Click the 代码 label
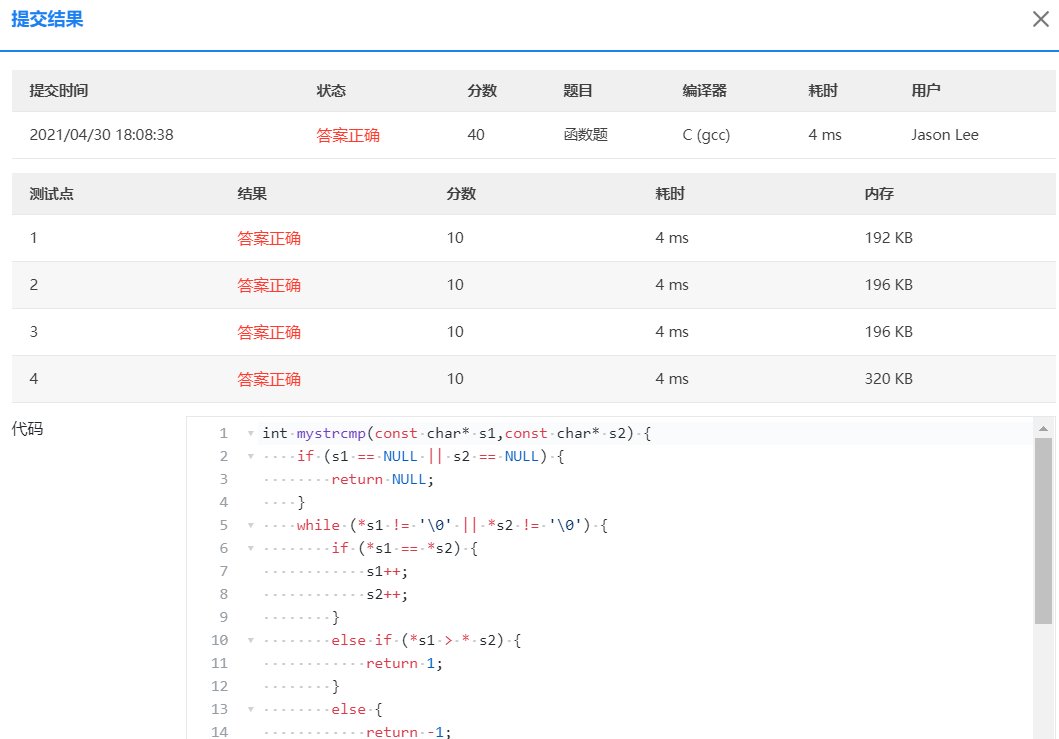This screenshot has height=739, width=1059. pyautogui.click(x=27, y=429)
